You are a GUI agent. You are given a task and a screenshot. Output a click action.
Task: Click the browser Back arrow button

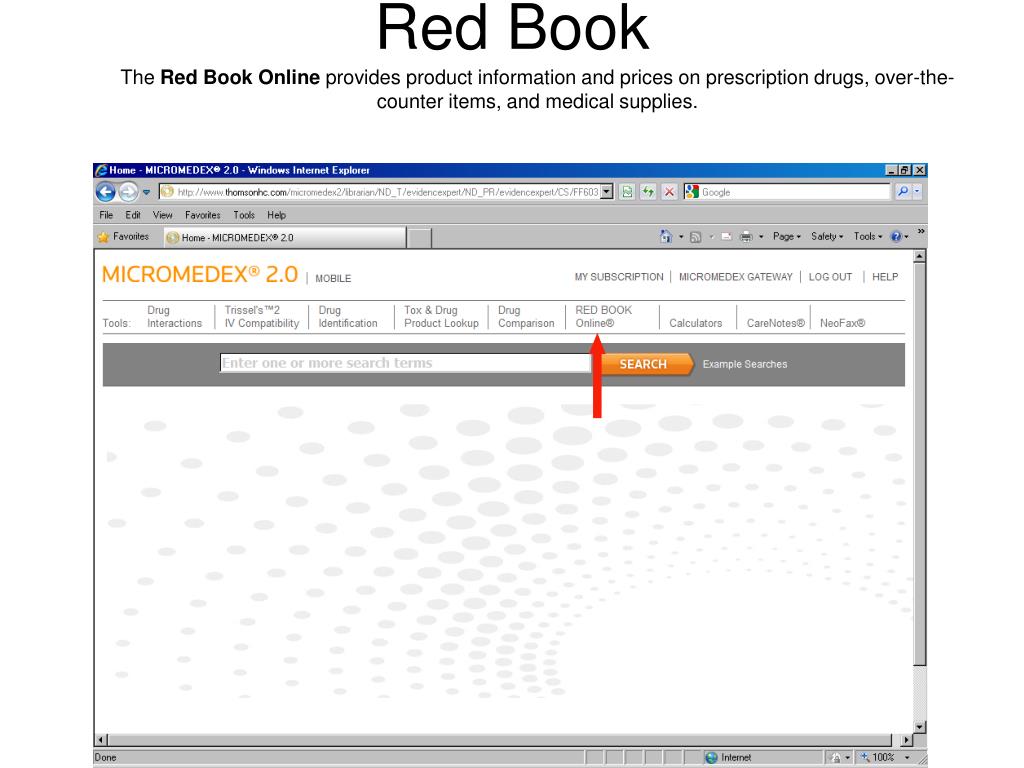[x=105, y=192]
